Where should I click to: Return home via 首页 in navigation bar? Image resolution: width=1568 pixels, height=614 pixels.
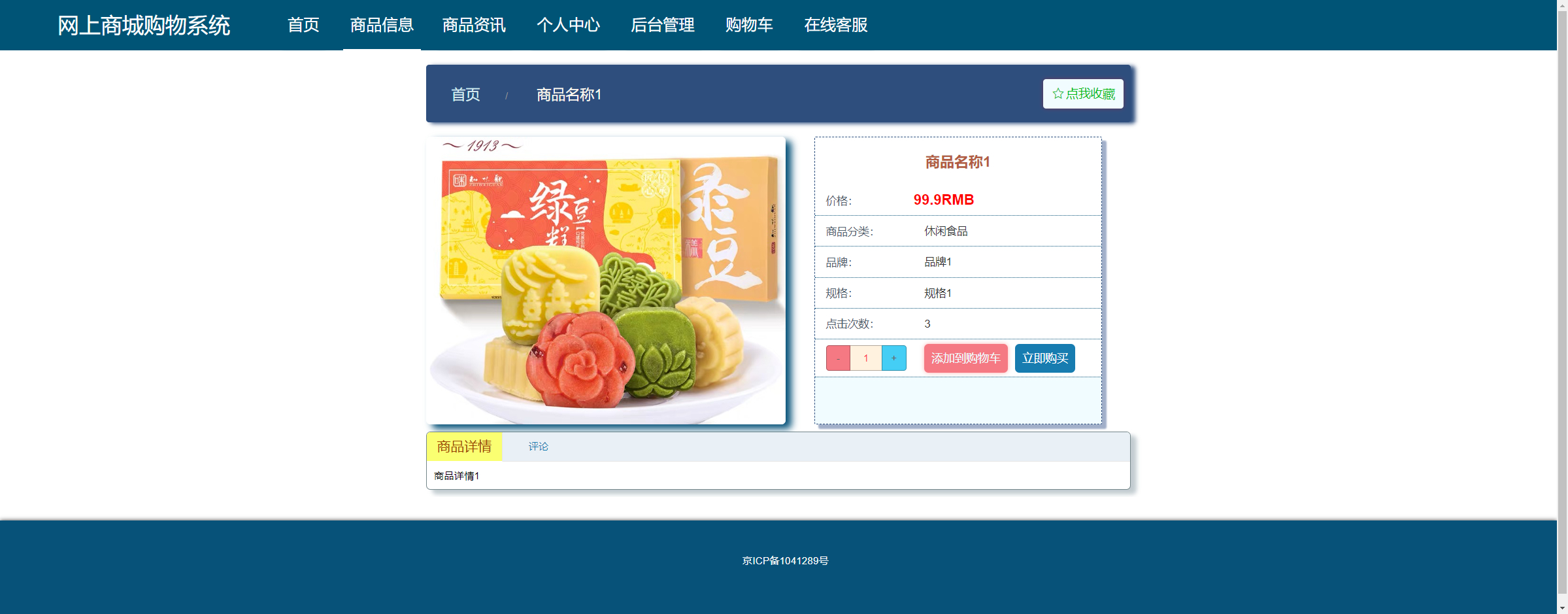[x=303, y=25]
